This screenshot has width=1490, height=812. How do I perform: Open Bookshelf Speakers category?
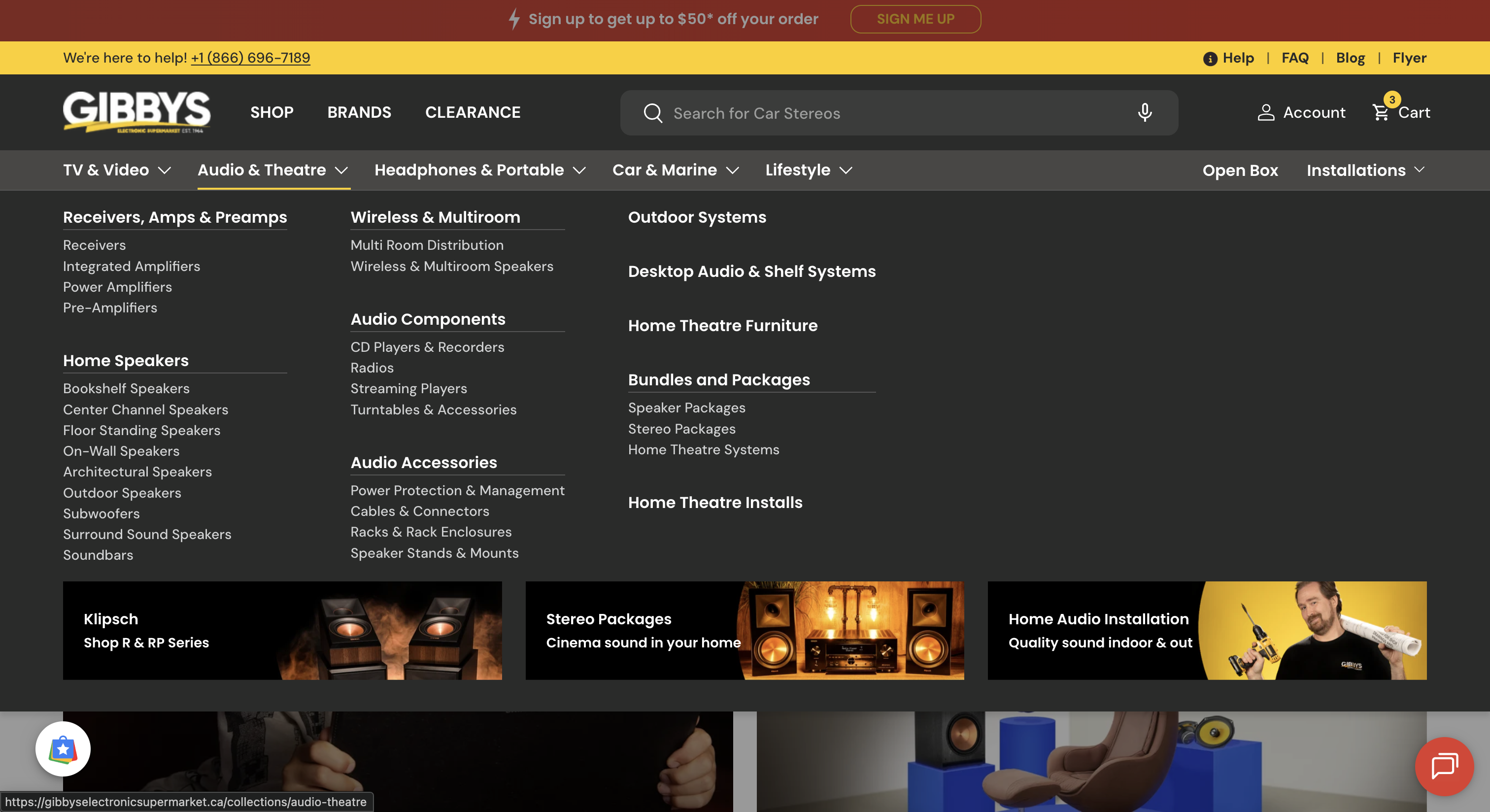pos(126,389)
